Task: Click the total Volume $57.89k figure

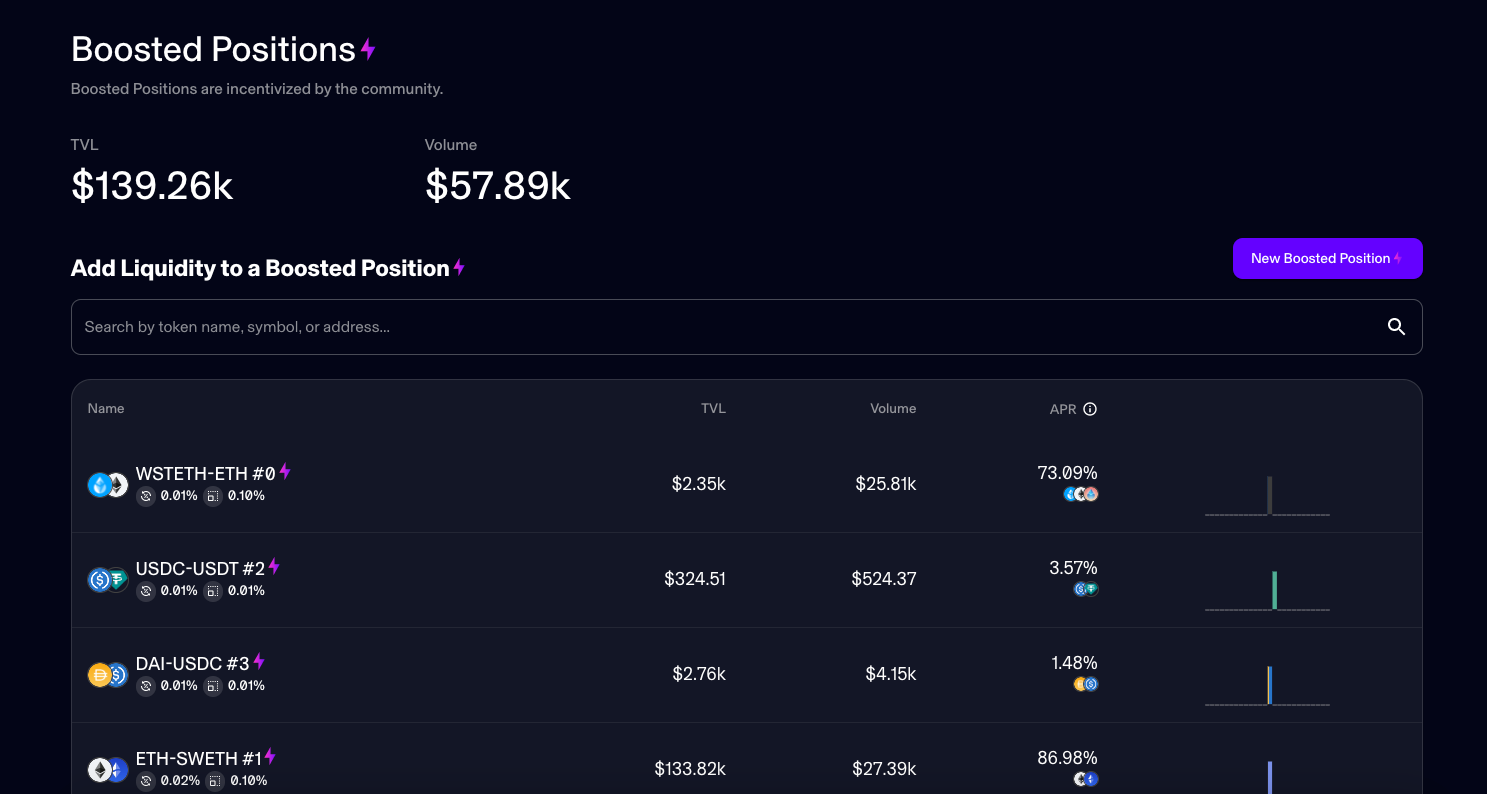Action: point(497,186)
